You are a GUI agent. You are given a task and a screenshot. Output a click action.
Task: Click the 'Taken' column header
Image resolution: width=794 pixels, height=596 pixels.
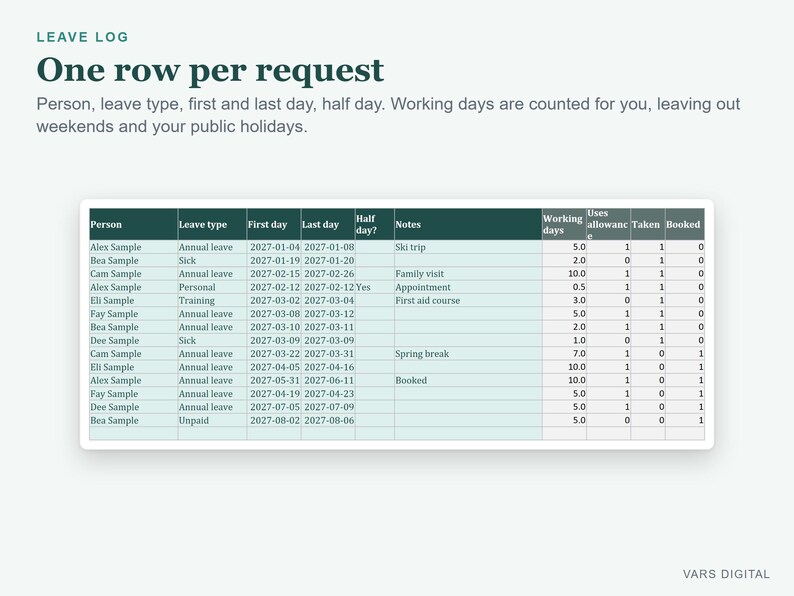tap(648, 224)
